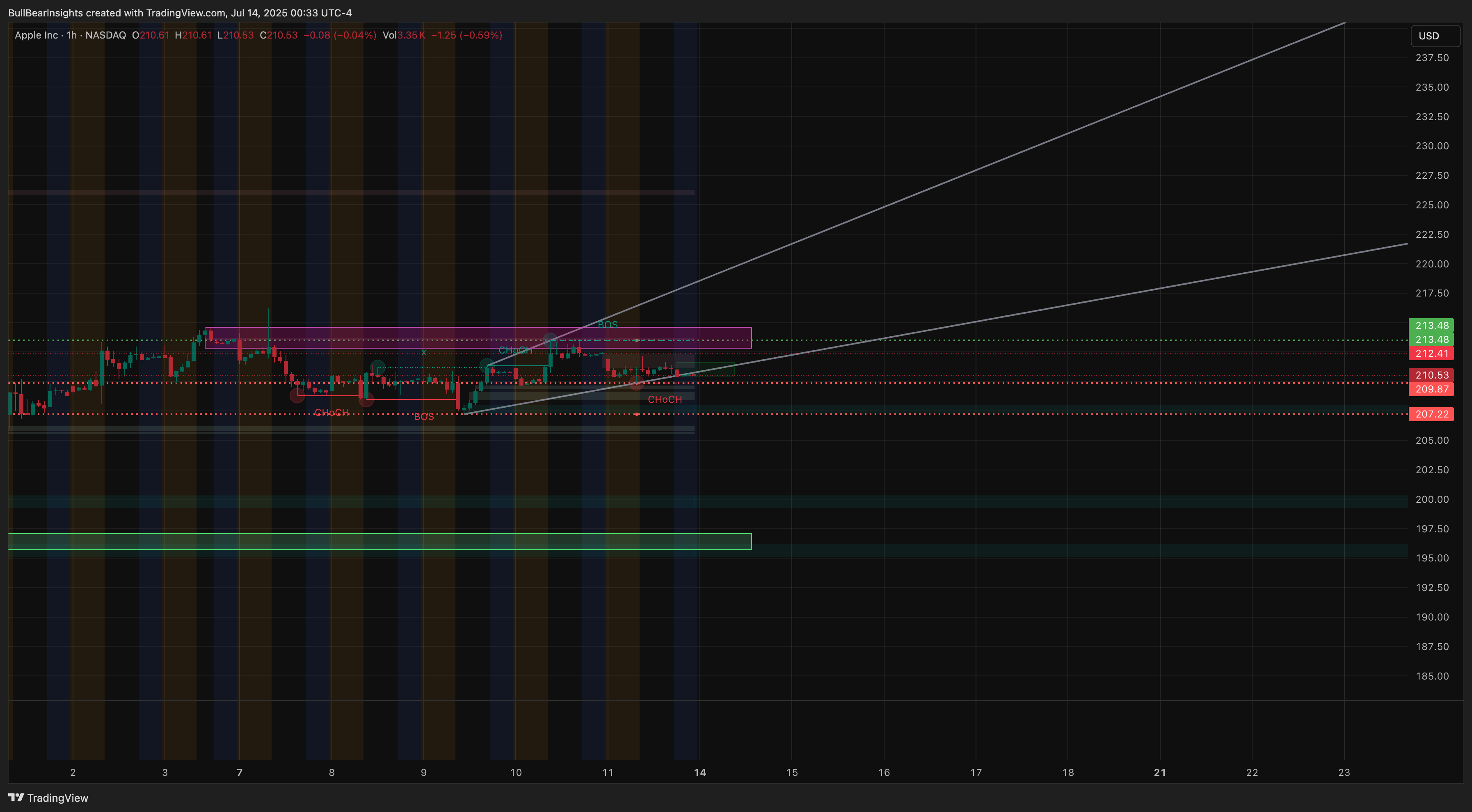Click the 237.50 price axis label

click(x=1432, y=58)
